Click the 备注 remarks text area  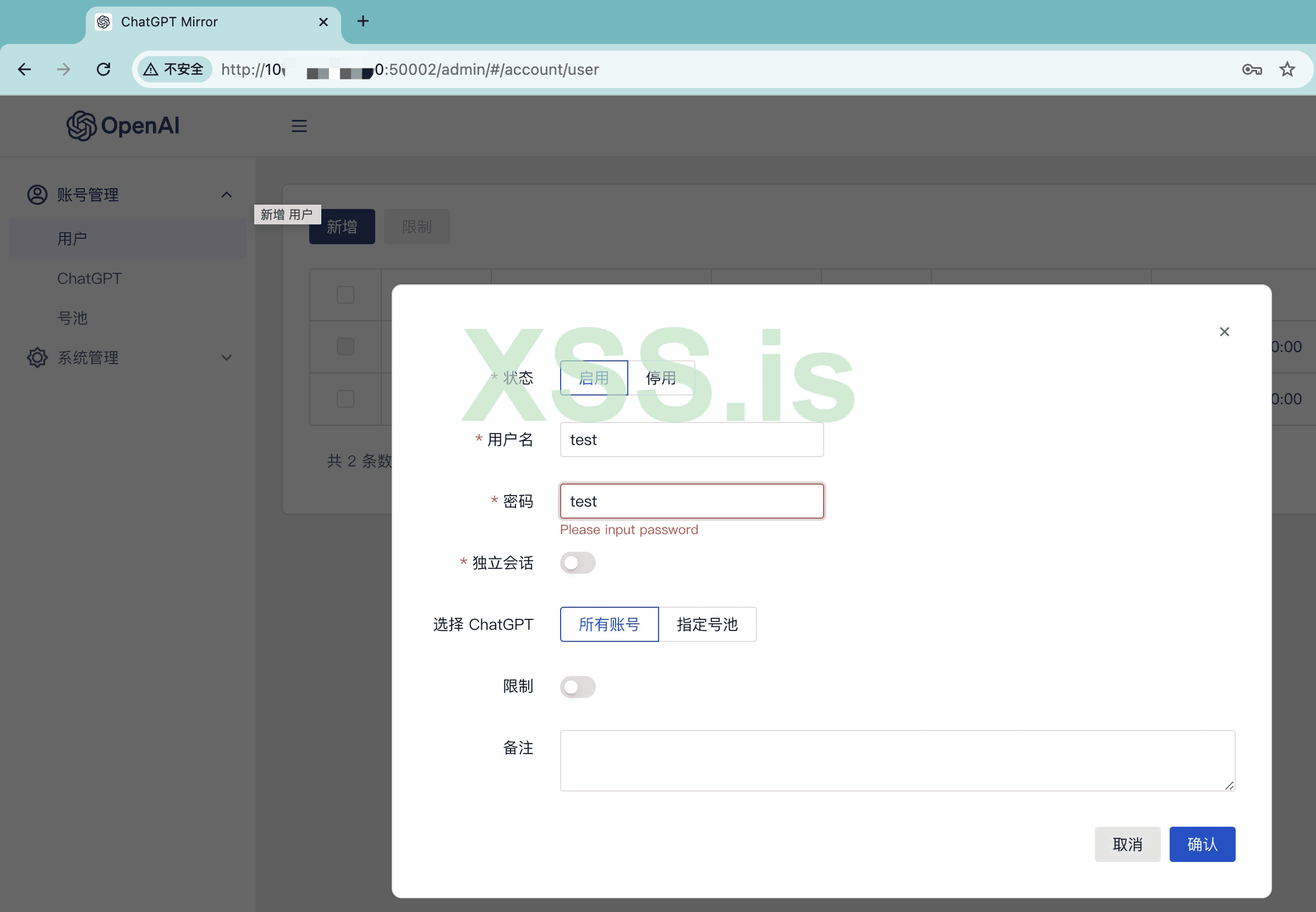[x=897, y=760]
